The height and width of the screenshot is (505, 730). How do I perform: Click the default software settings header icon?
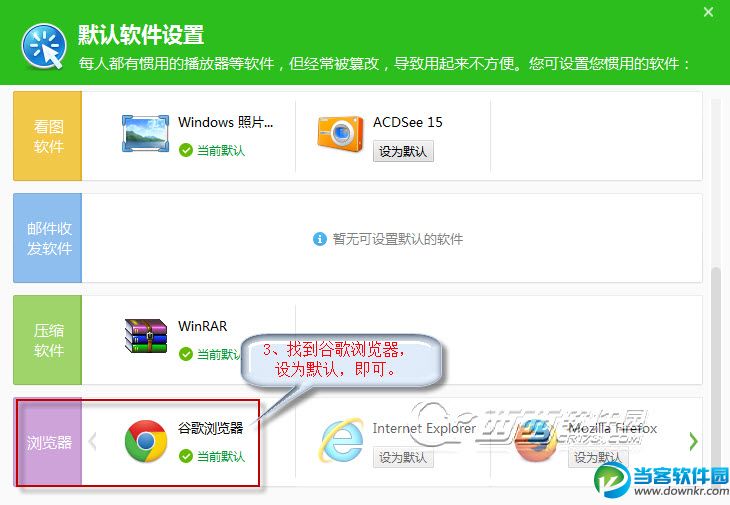pyautogui.click(x=44, y=46)
